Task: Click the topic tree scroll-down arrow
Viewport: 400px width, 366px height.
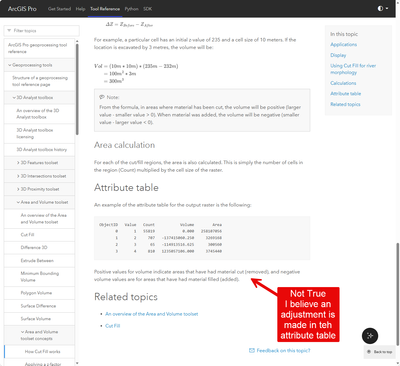Action: point(77,363)
